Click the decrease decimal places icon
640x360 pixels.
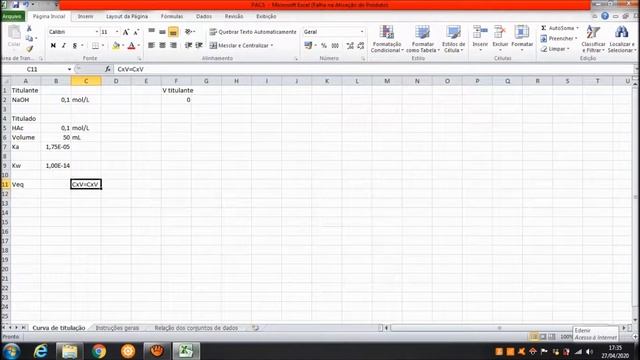[360, 46]
